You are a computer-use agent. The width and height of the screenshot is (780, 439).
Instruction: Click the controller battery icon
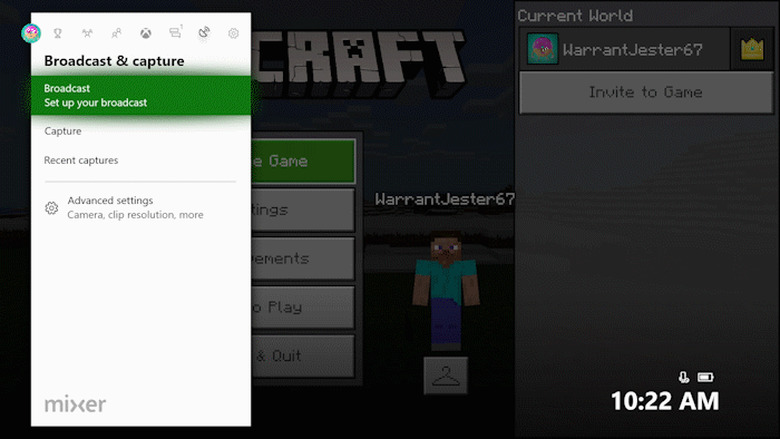pyautogui.click(x=705, y=377)
